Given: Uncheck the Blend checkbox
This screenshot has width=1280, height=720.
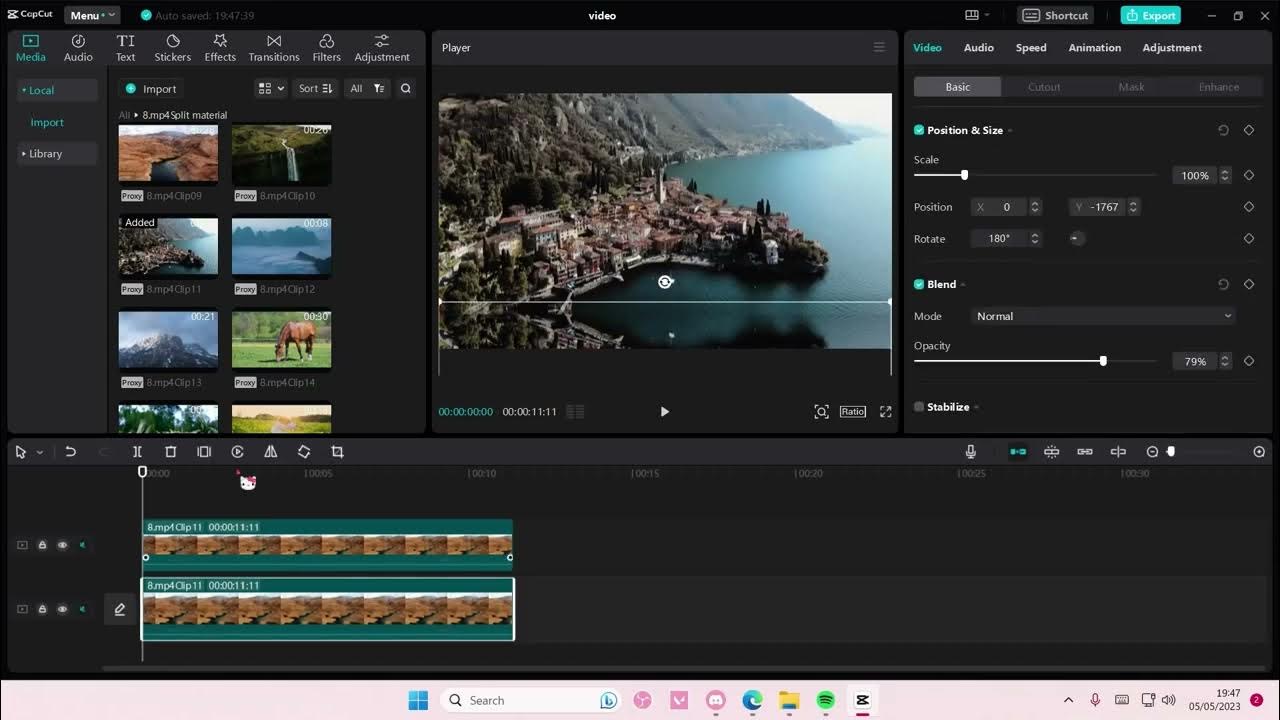Looking at the screenshot, I should 919,284.
